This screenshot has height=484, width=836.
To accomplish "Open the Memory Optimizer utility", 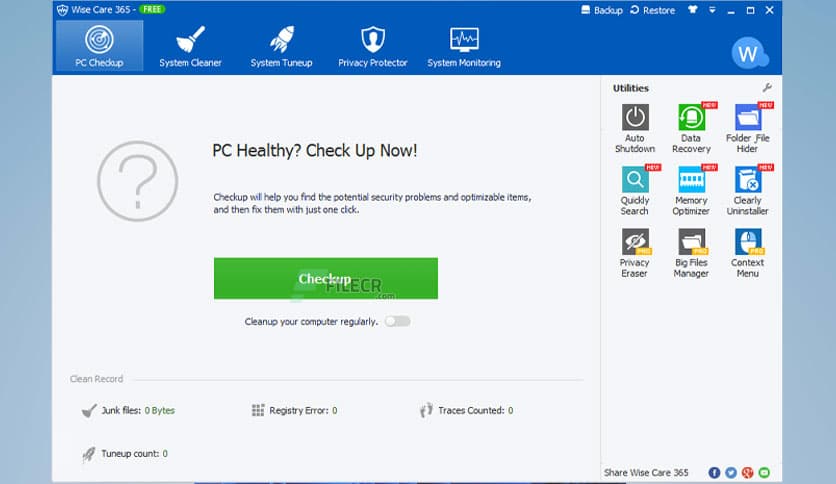I will point(692,190).
